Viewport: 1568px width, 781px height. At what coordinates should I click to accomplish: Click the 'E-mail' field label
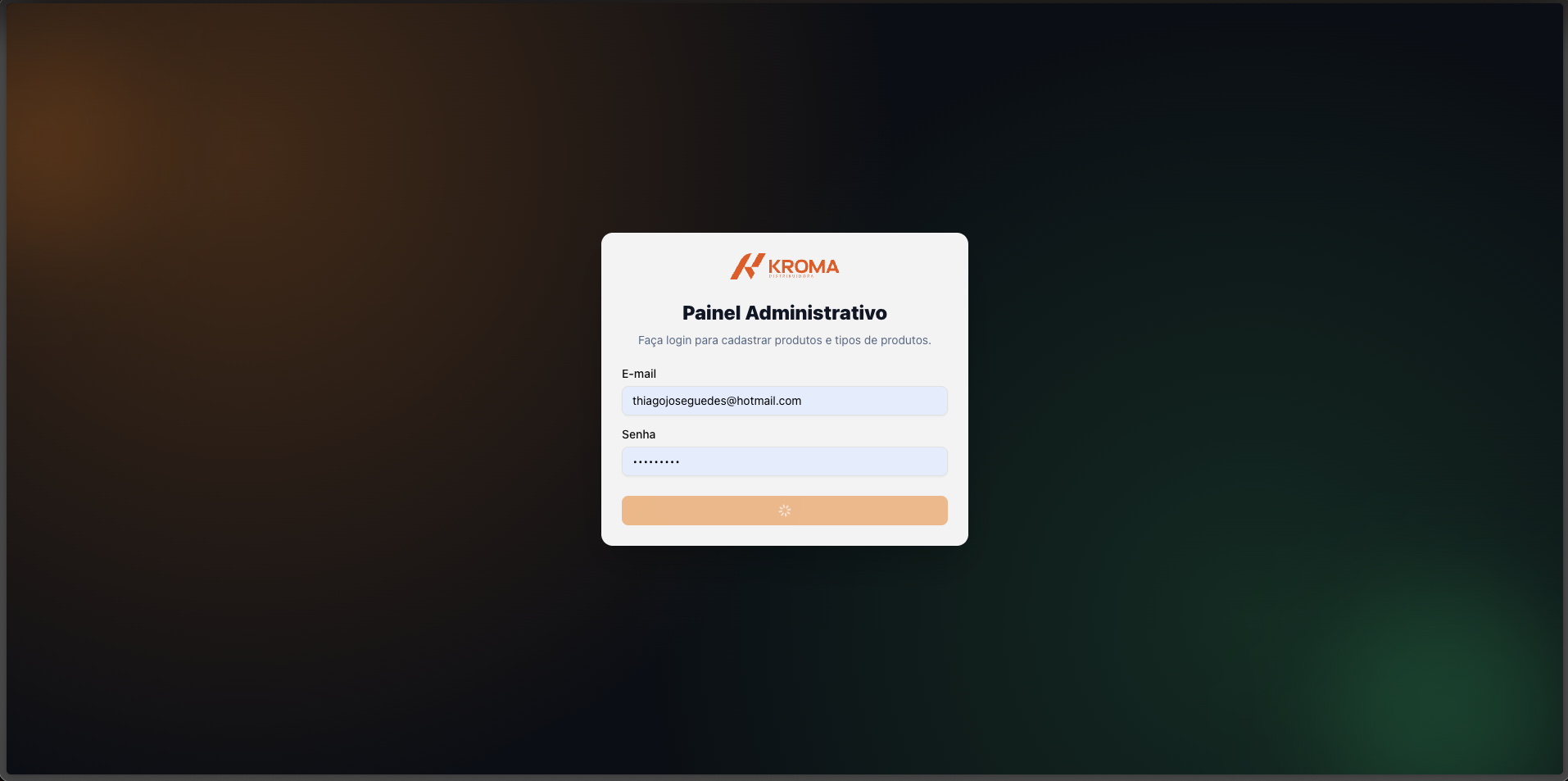click(639, 374)
